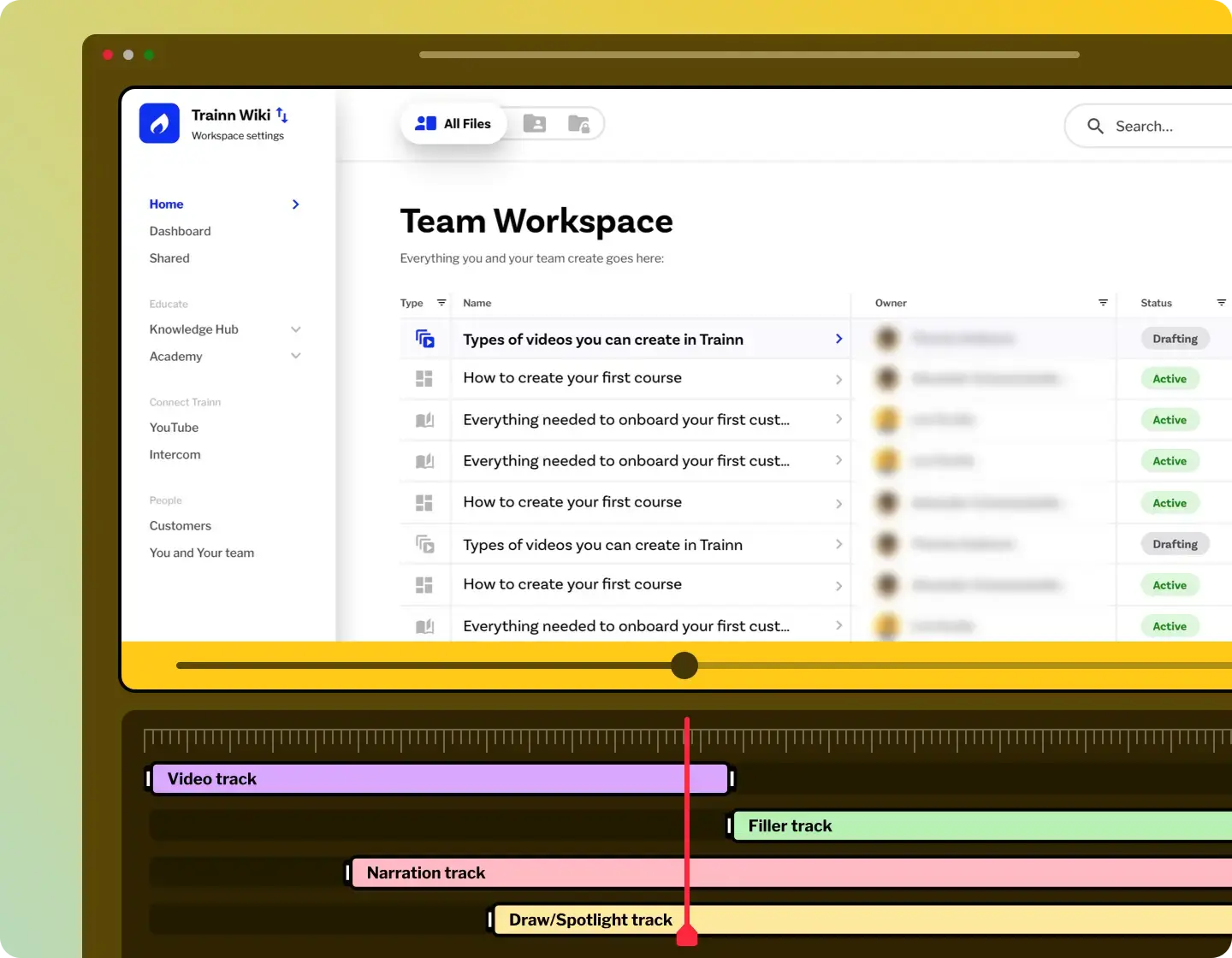This screenshot has width=1232, height=958.
Task: Select the All Files tab
Action: [x=453, y=124]
